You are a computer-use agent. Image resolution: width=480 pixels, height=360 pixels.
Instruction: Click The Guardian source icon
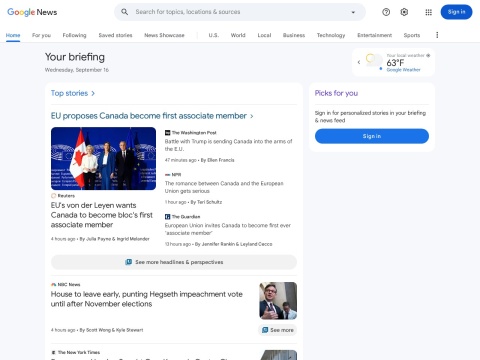pos(168,217)
